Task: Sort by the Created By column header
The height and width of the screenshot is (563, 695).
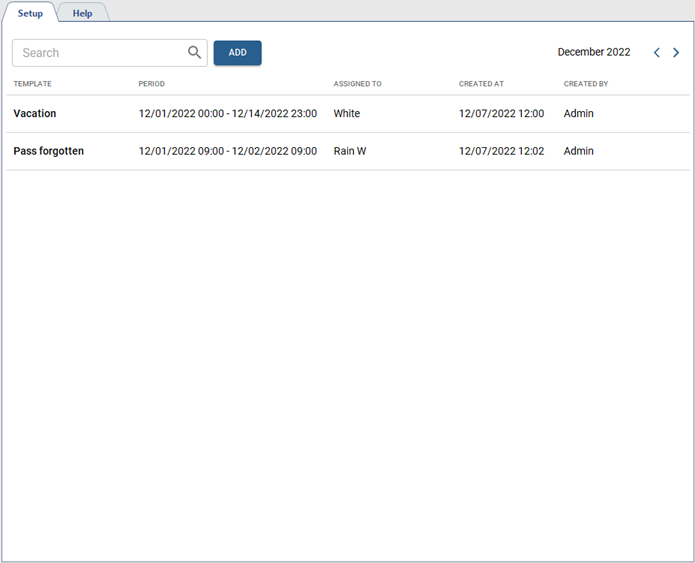Action: 586,84
